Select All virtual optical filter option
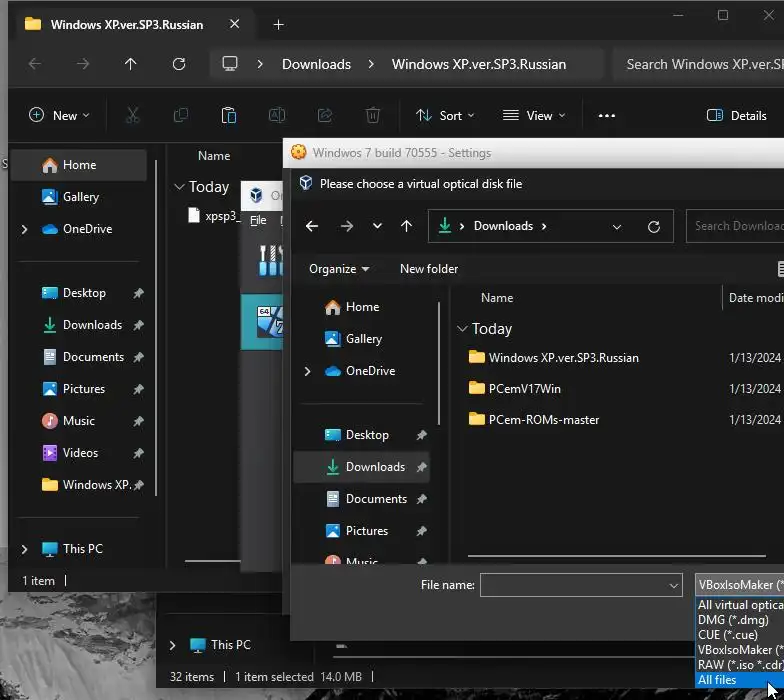Image resolution: width=784 pixels, height=700 pixels. click(x=740, y=605)
